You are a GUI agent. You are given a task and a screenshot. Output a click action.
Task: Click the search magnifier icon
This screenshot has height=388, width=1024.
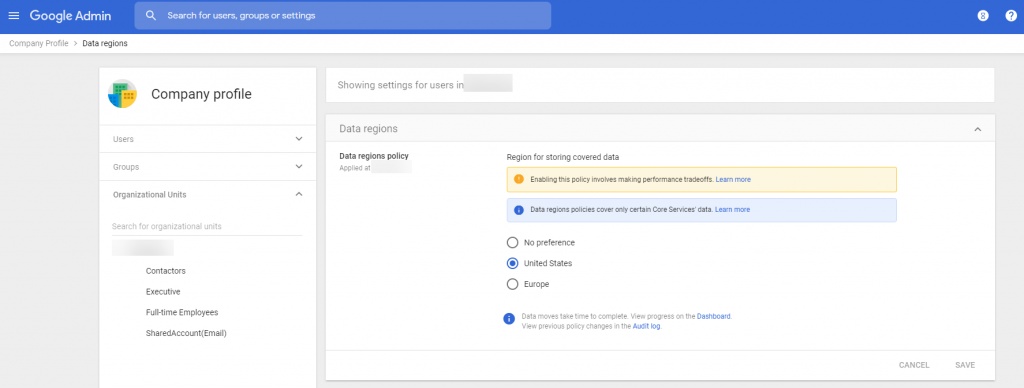point(151,16)
